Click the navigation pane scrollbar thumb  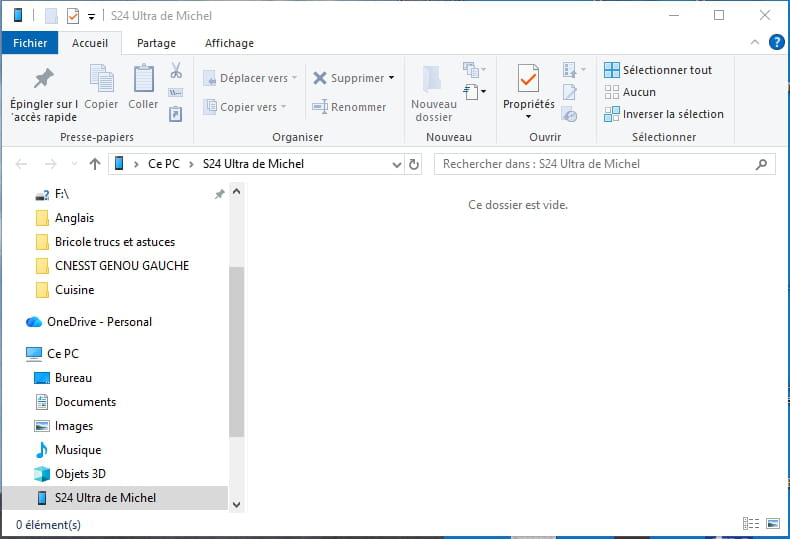click(x=236, y=350)
